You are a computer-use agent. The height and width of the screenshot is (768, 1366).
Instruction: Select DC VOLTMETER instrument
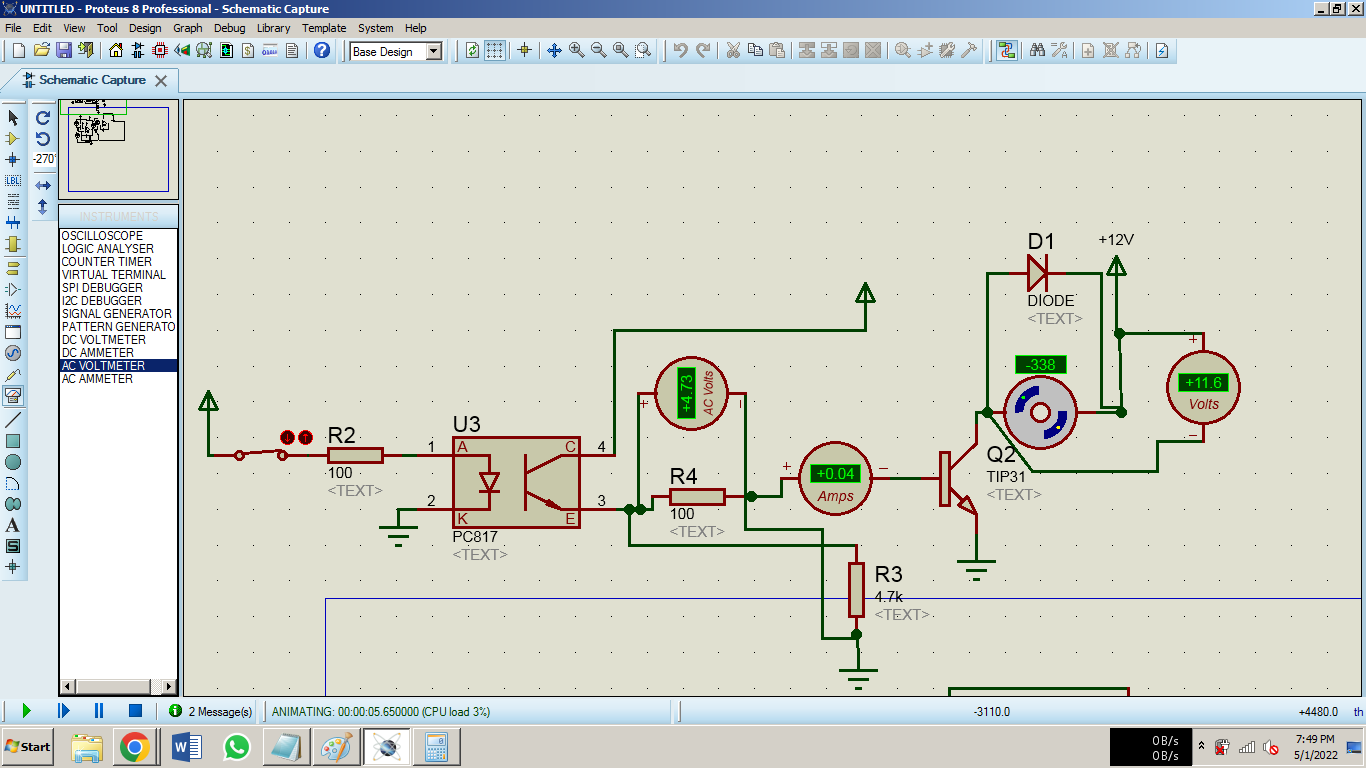(x=104, y=340)
